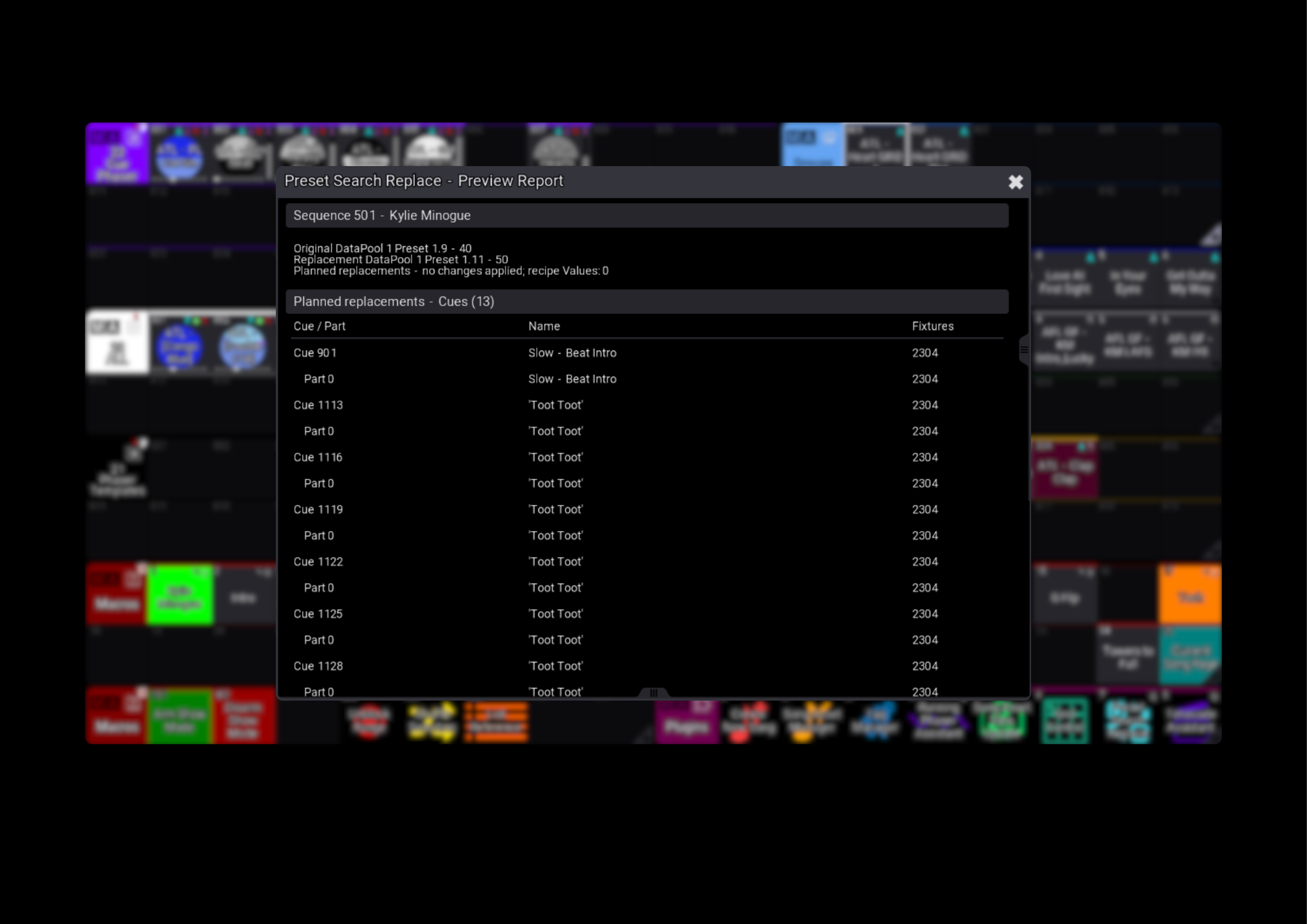Open the magenta Plugins pool tile behind dialog
The image size is (1307, 924).
tap(686, 721)
